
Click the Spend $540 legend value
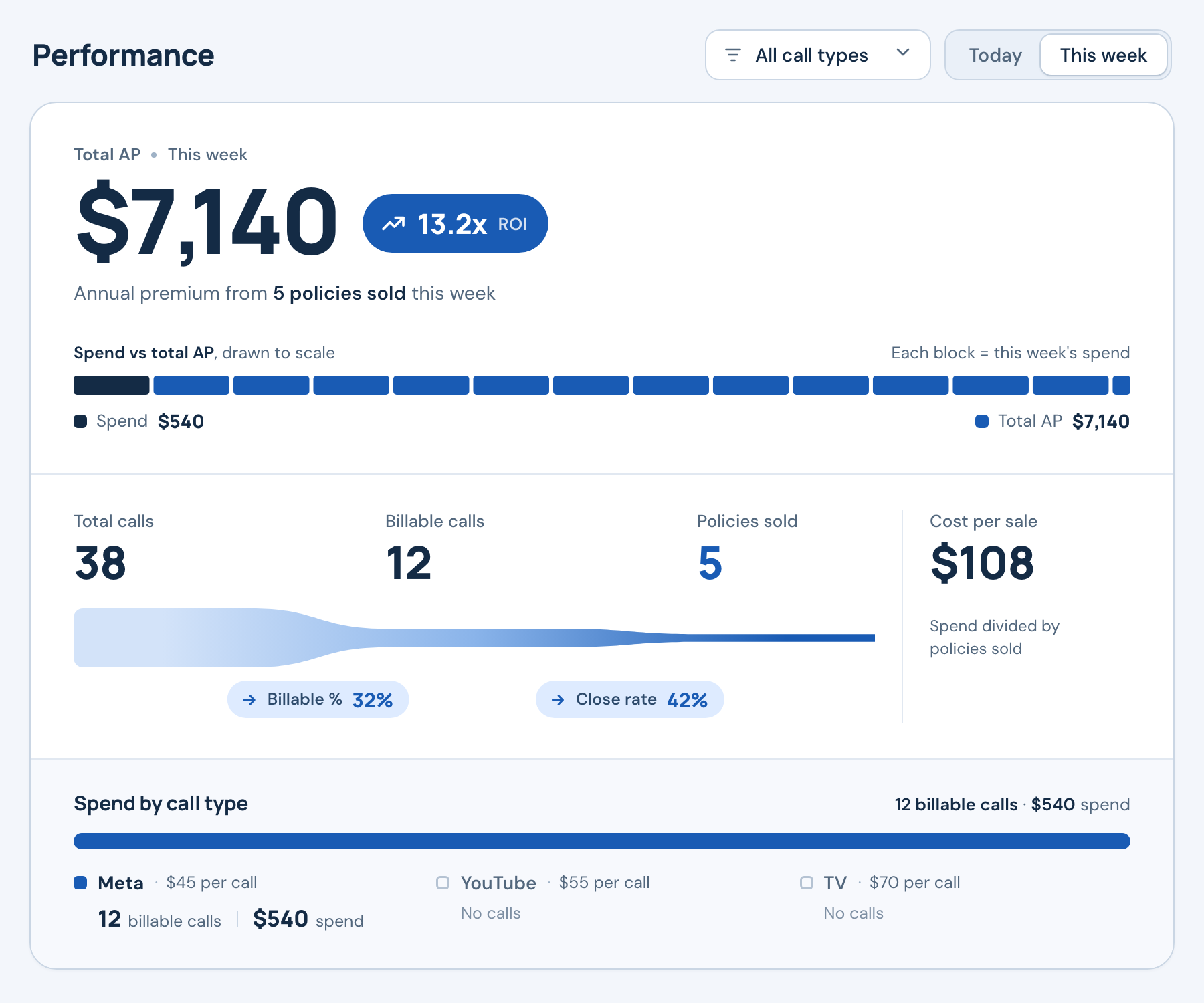[181, 421]
